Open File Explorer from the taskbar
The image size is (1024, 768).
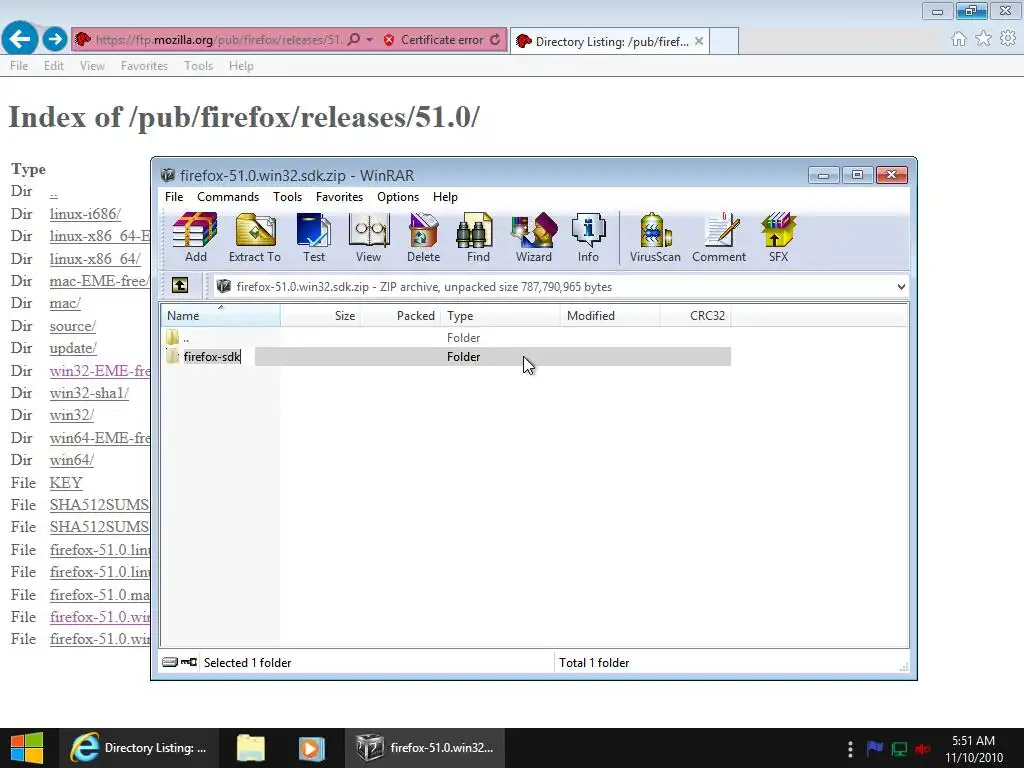(250, 748)
